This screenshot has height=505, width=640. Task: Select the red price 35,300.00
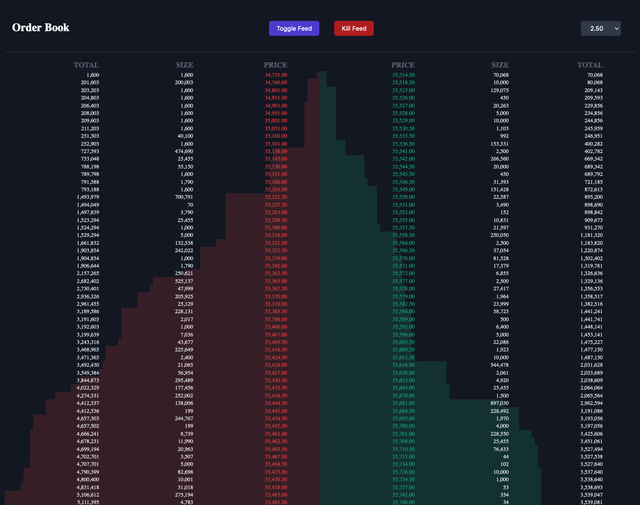tap(276, 228)
